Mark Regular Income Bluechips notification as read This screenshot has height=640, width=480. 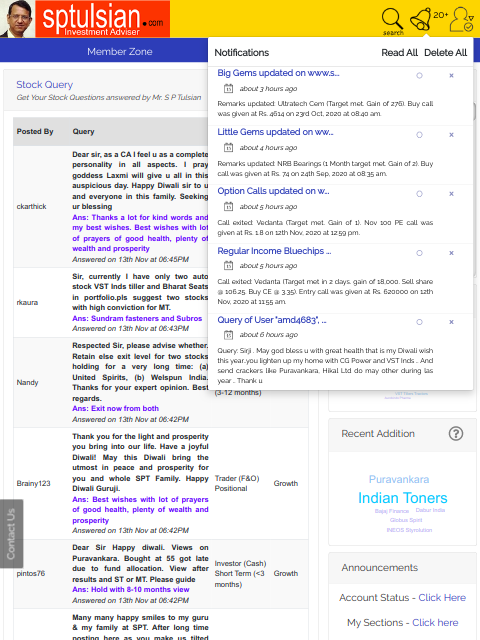click(419, 253)
